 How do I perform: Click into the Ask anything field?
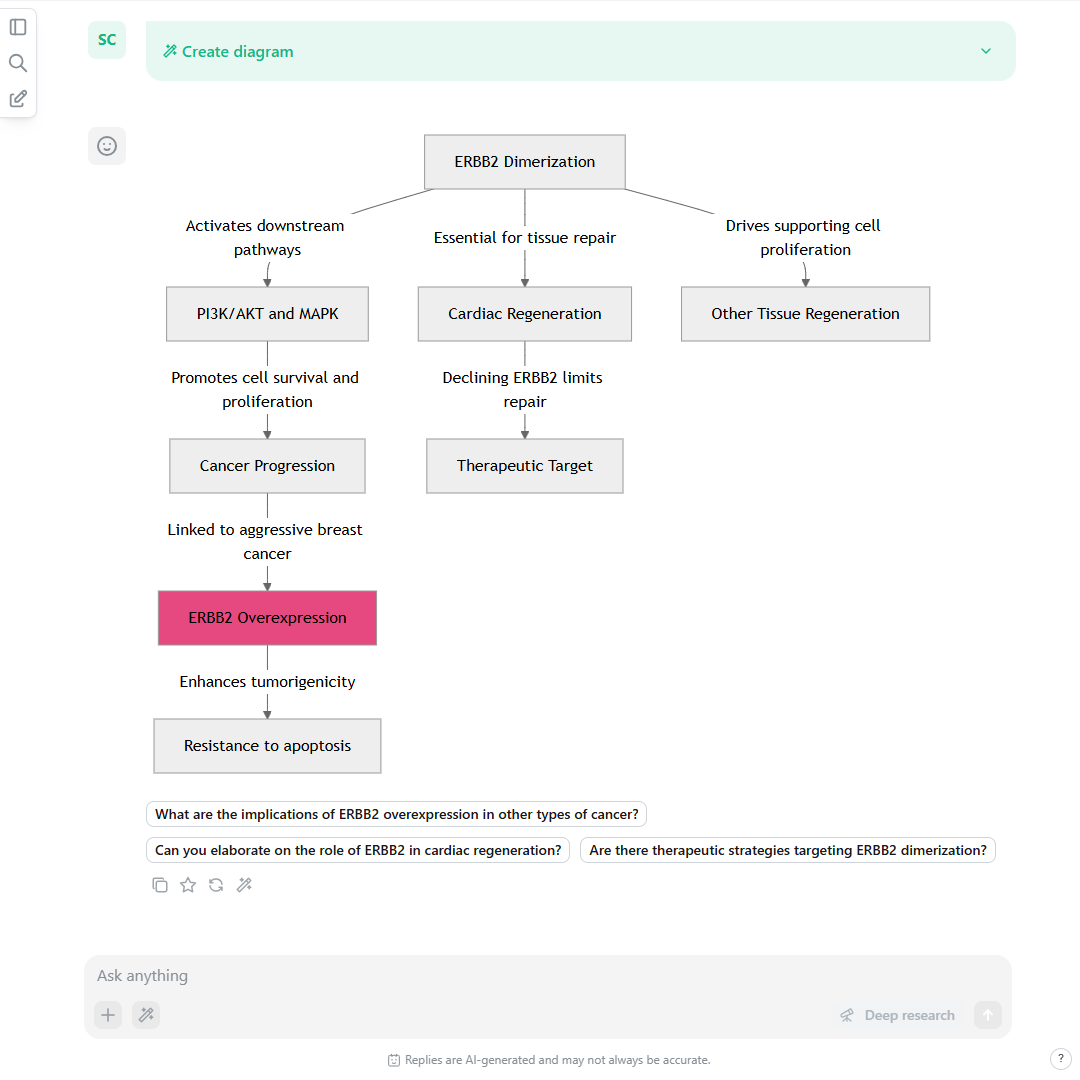[x=548, y=975]
